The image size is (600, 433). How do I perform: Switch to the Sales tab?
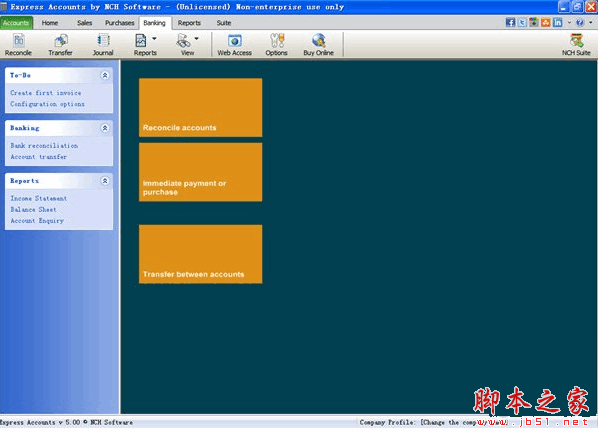point(85,23)
